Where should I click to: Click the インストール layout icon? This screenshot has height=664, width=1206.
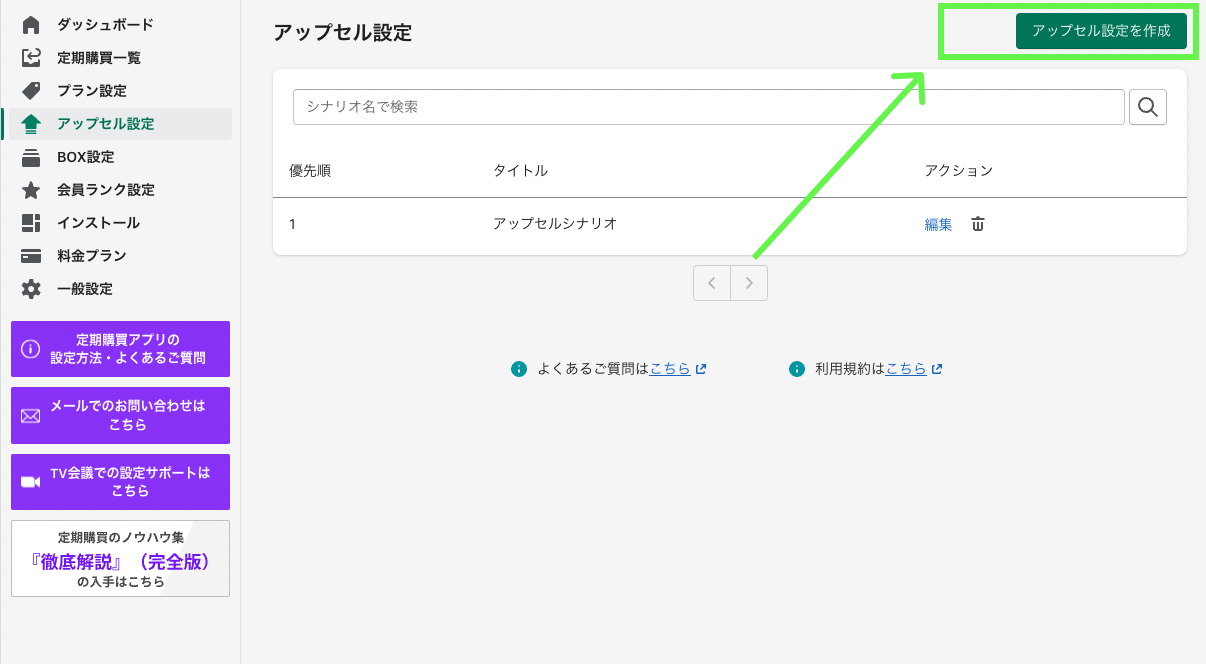coord(31,223)
